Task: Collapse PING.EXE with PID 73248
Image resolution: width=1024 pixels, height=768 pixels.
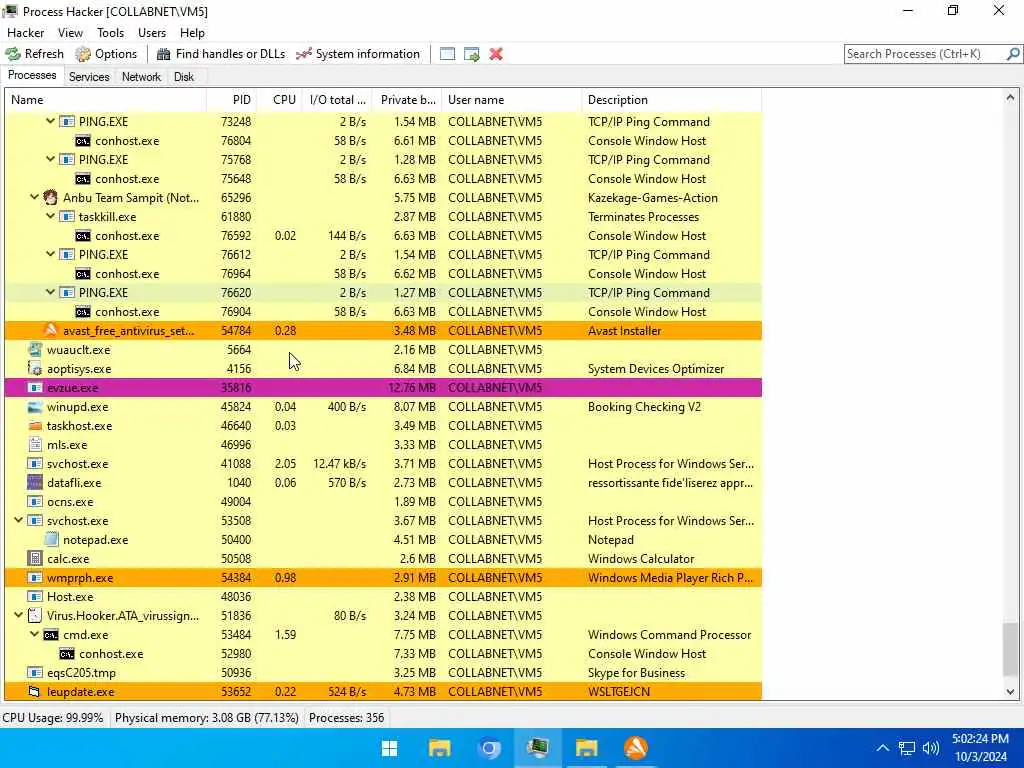Action: [x=50, y=121]
